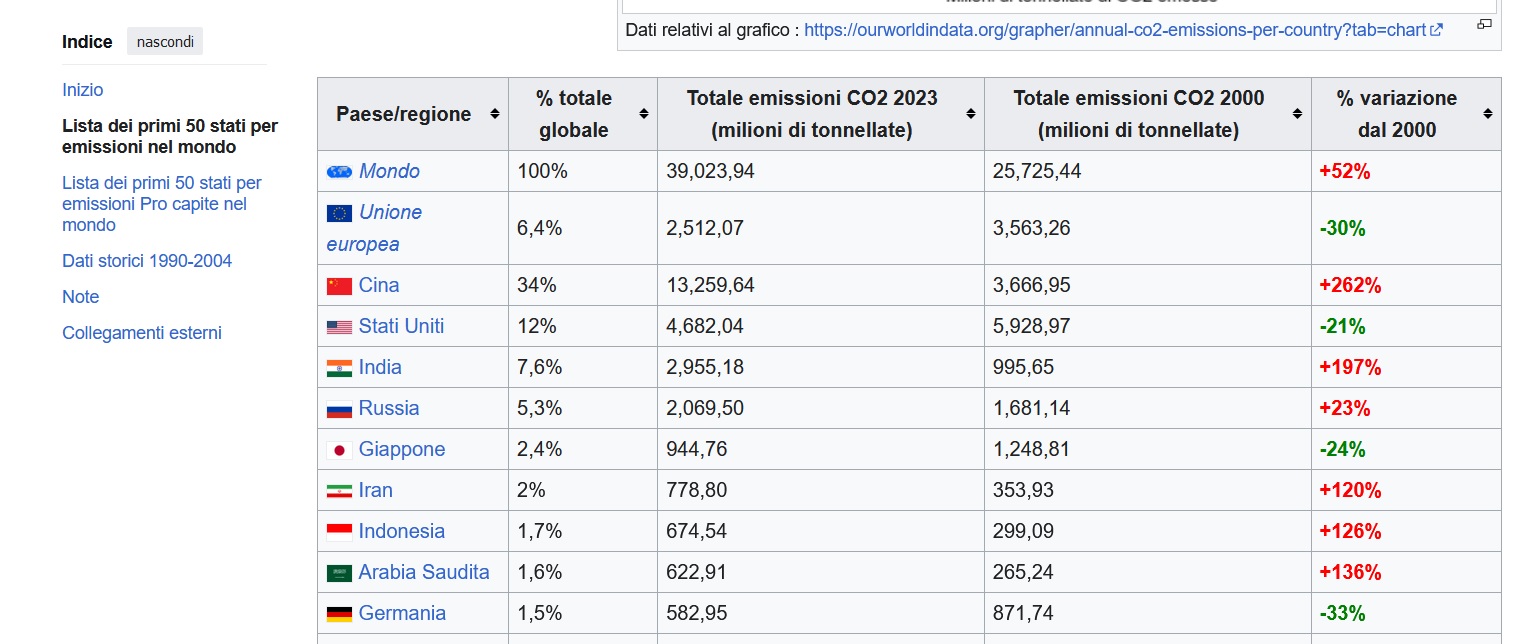The width and height of the screenshot is (1536, 644).
Task: Click the India flag icon
Action: tap(339, 368)
